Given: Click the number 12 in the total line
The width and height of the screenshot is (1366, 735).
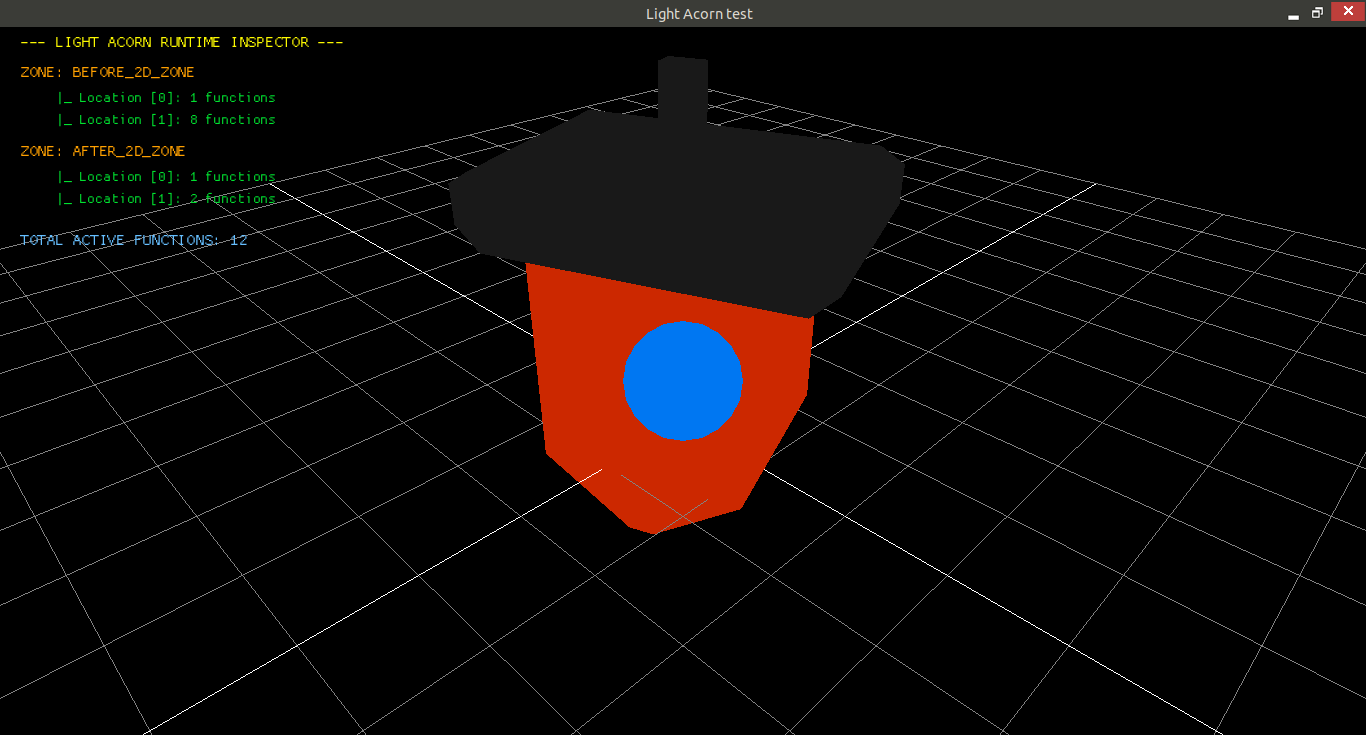Looking at the screenshot, I should click(238, 240).
